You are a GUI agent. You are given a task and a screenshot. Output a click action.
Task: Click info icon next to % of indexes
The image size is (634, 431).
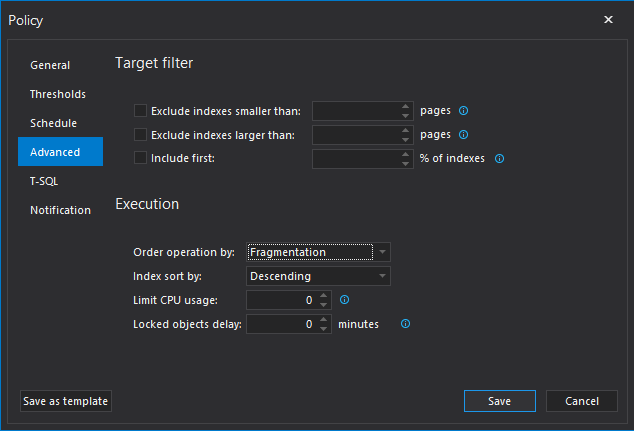tap(500, 158)
